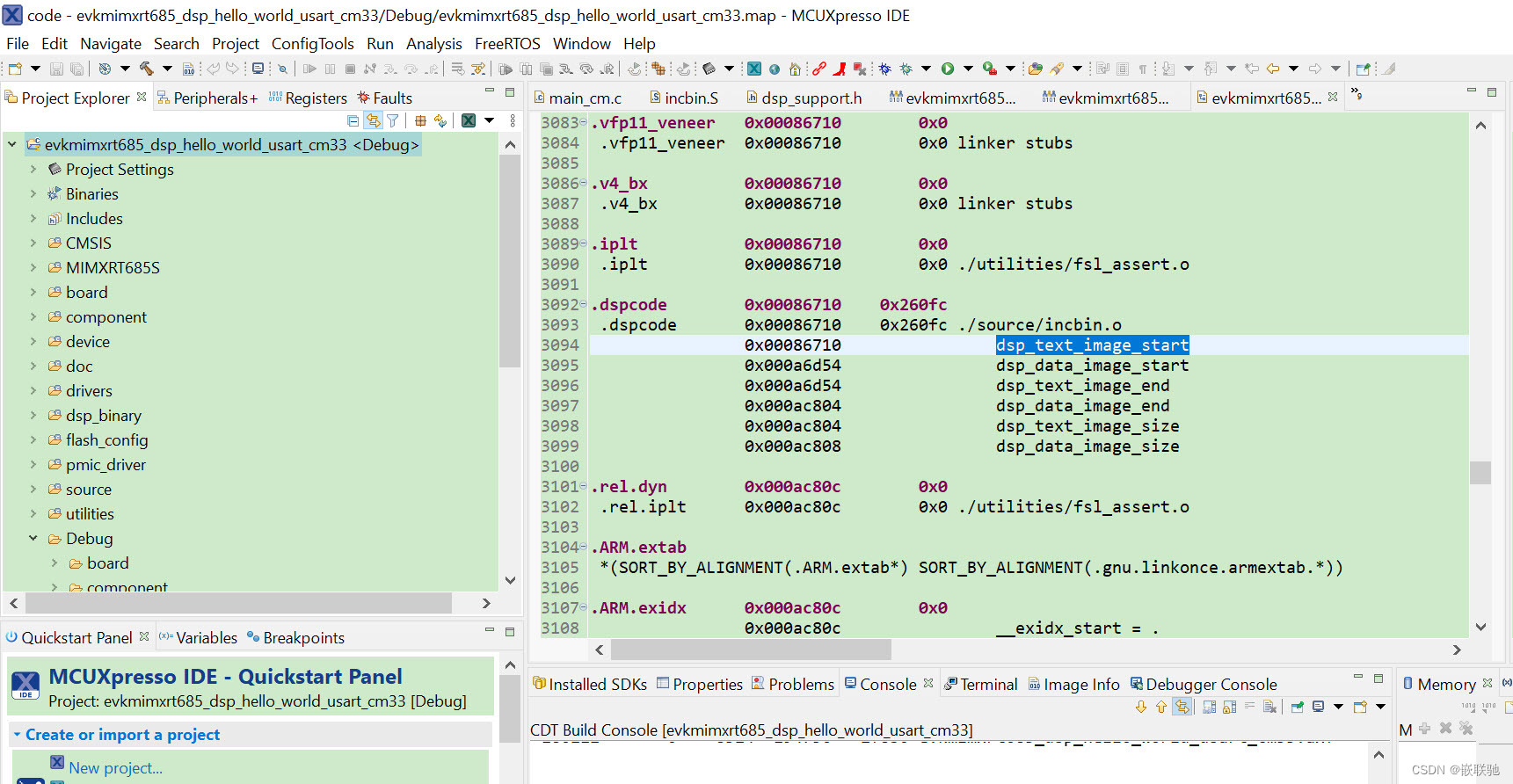The image size is (1513, 784).
Task: Select the flash_config folder
Action: pos(106,440)
